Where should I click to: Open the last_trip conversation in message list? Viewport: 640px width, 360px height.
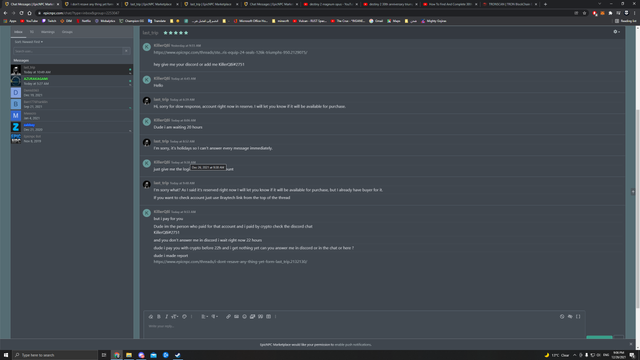72,69
